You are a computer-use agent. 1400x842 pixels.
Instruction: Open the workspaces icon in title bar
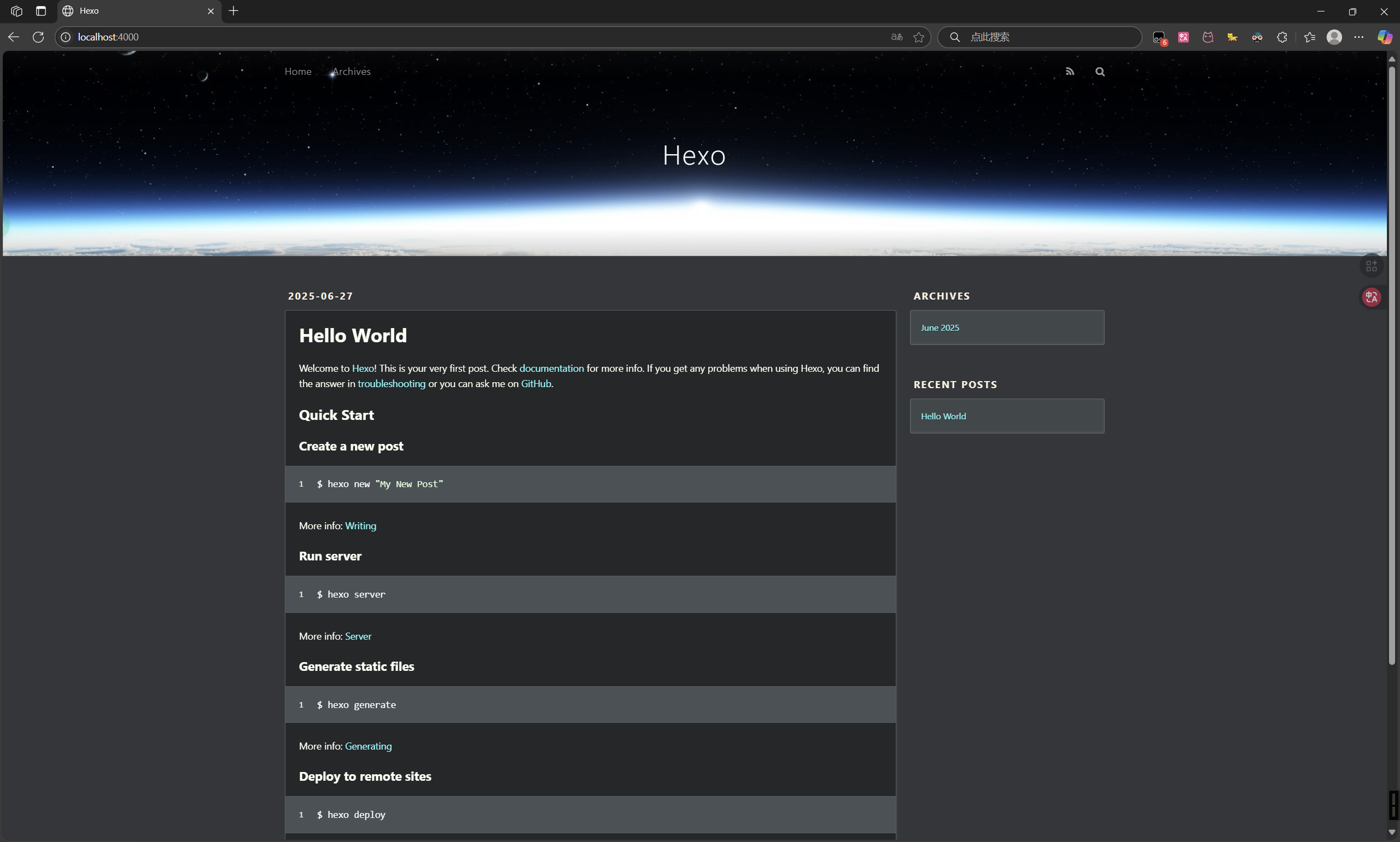pos(16,11)
